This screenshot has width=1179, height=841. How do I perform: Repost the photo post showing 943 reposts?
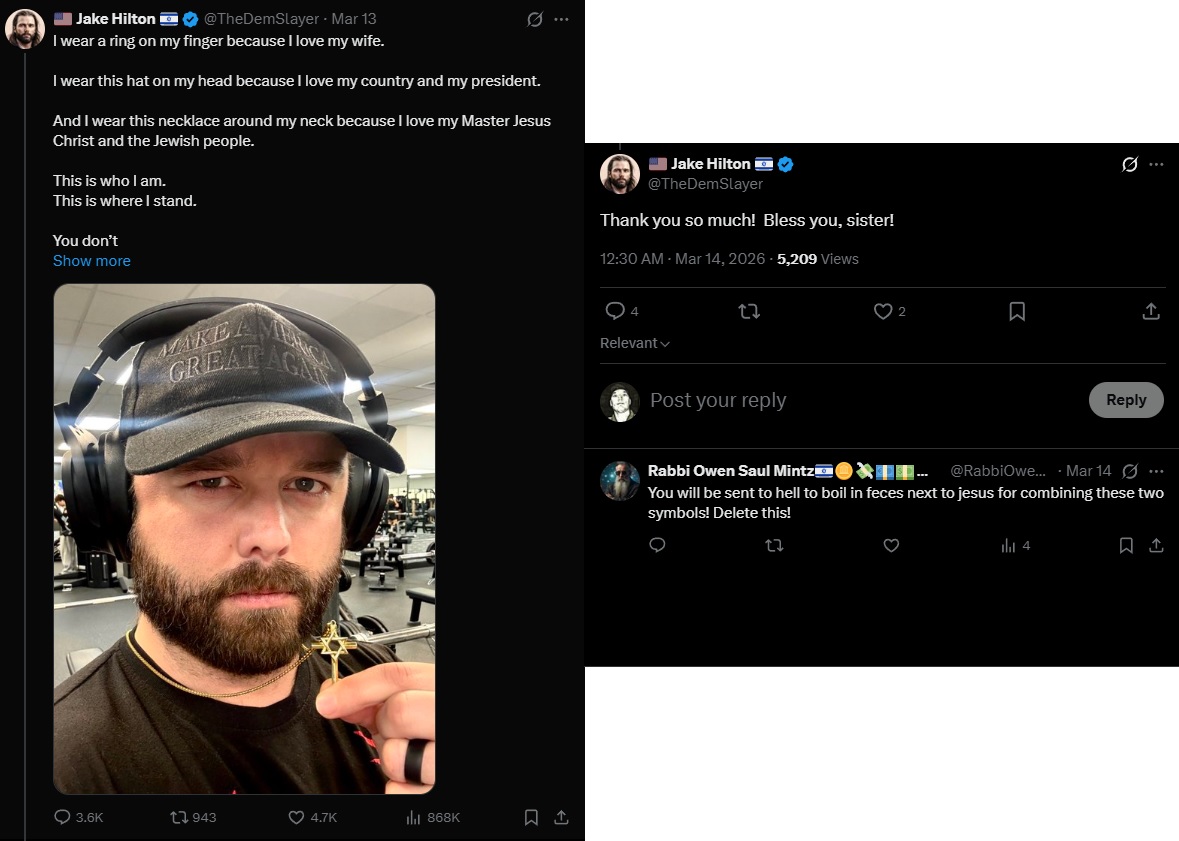180,817
